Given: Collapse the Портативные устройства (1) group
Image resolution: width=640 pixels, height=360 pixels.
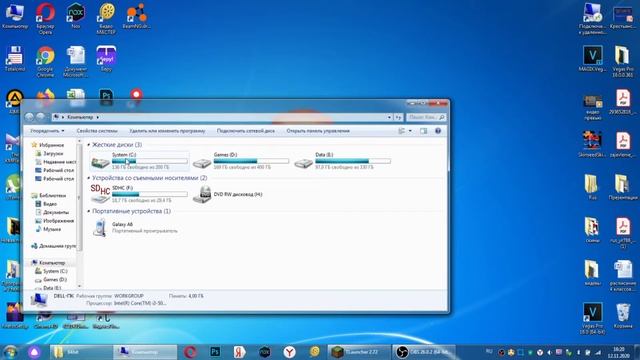Looking at the screenshot, I should coord(89,211).
